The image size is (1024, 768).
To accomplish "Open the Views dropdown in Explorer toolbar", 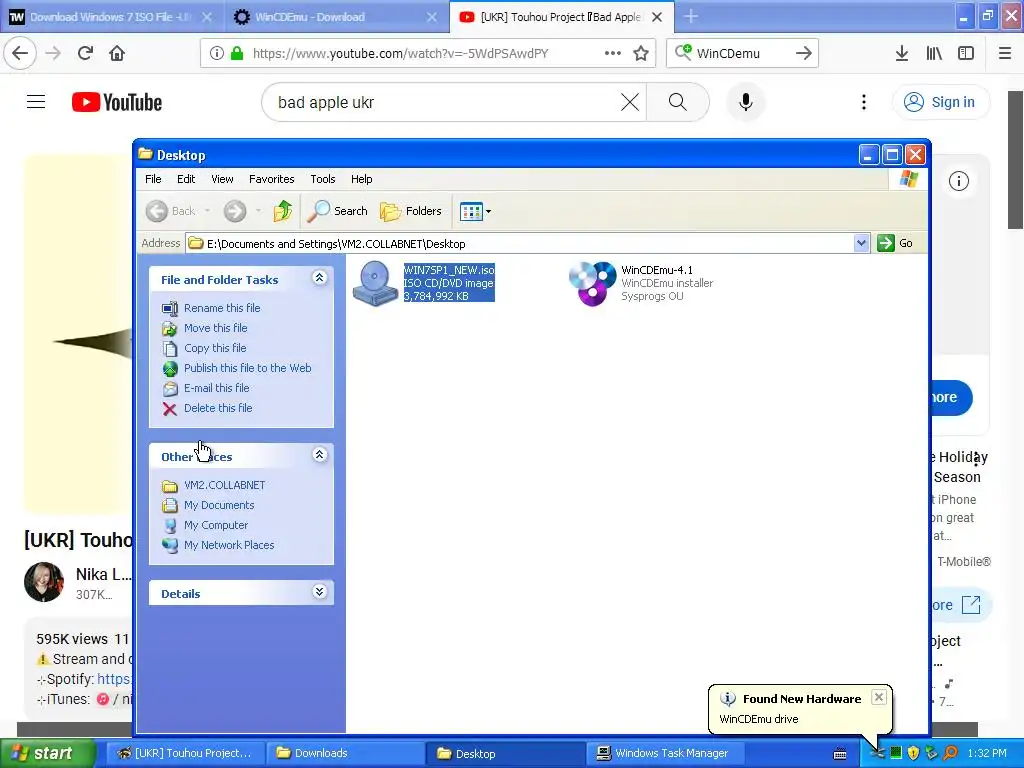I will click(475, 211).
